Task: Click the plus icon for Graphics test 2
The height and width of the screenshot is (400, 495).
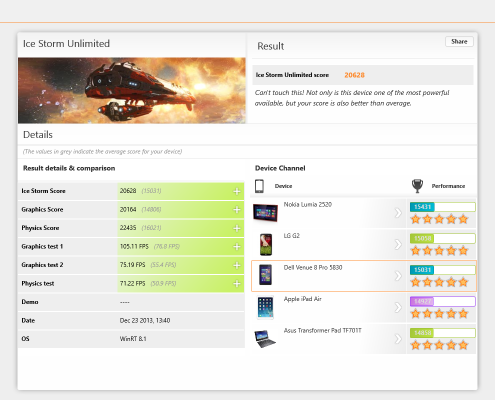Action: point(237,265)
